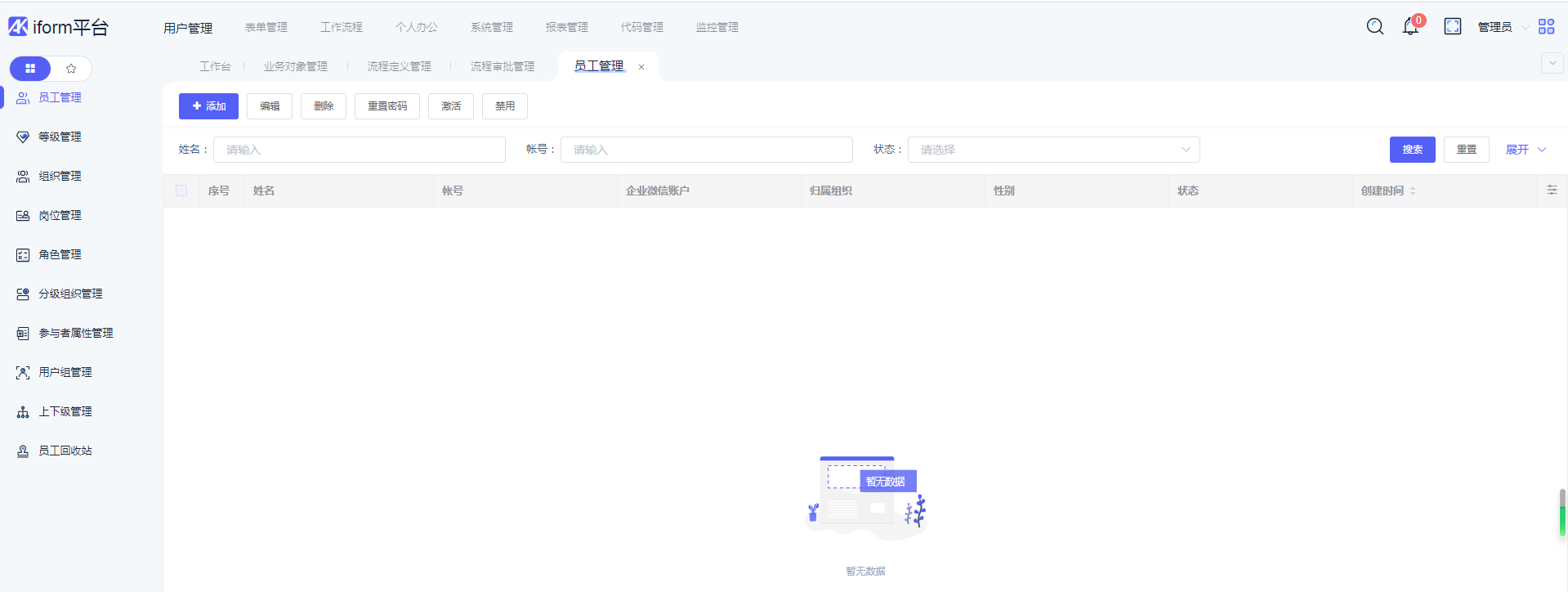Toggle fullscreen mode icon

[1453, 27]
